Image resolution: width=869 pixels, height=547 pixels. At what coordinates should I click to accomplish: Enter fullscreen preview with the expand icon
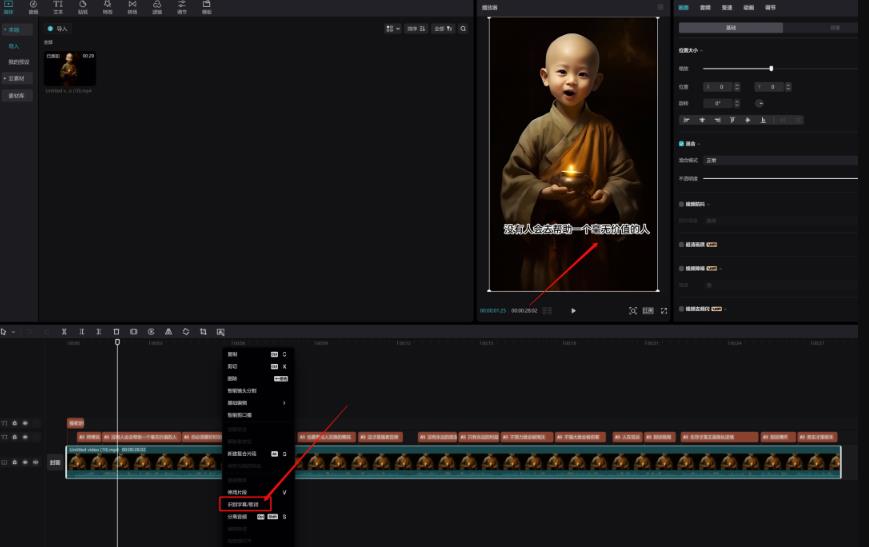click(663, 311)
